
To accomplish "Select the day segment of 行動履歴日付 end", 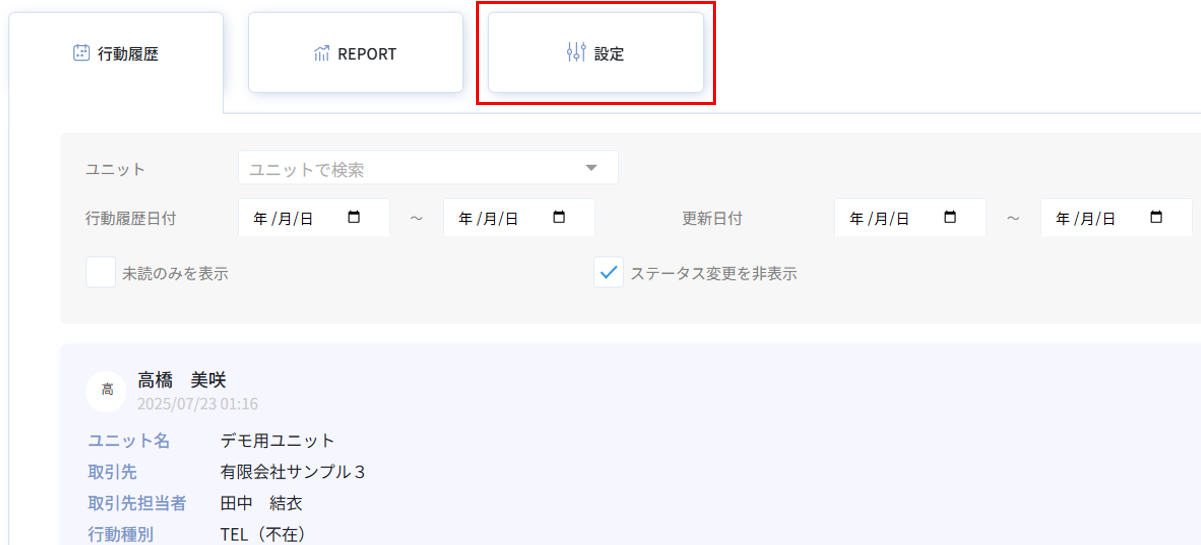I will pos(507,218).
